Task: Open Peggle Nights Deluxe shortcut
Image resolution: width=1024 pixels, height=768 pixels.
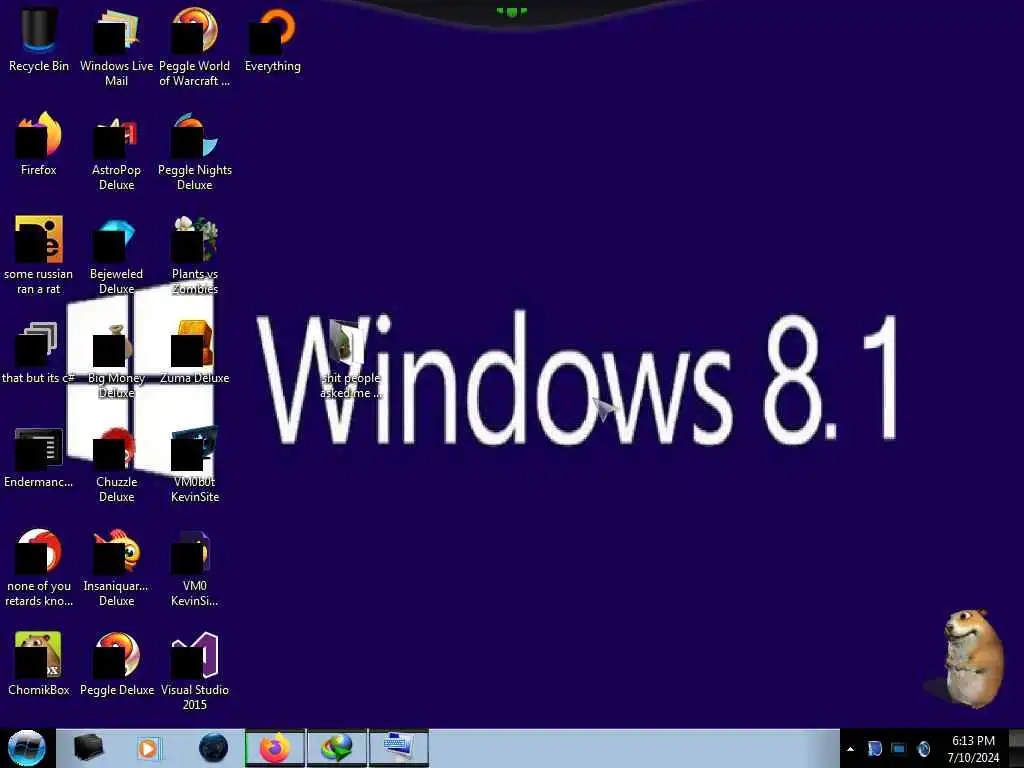Action: pos(195,152)
